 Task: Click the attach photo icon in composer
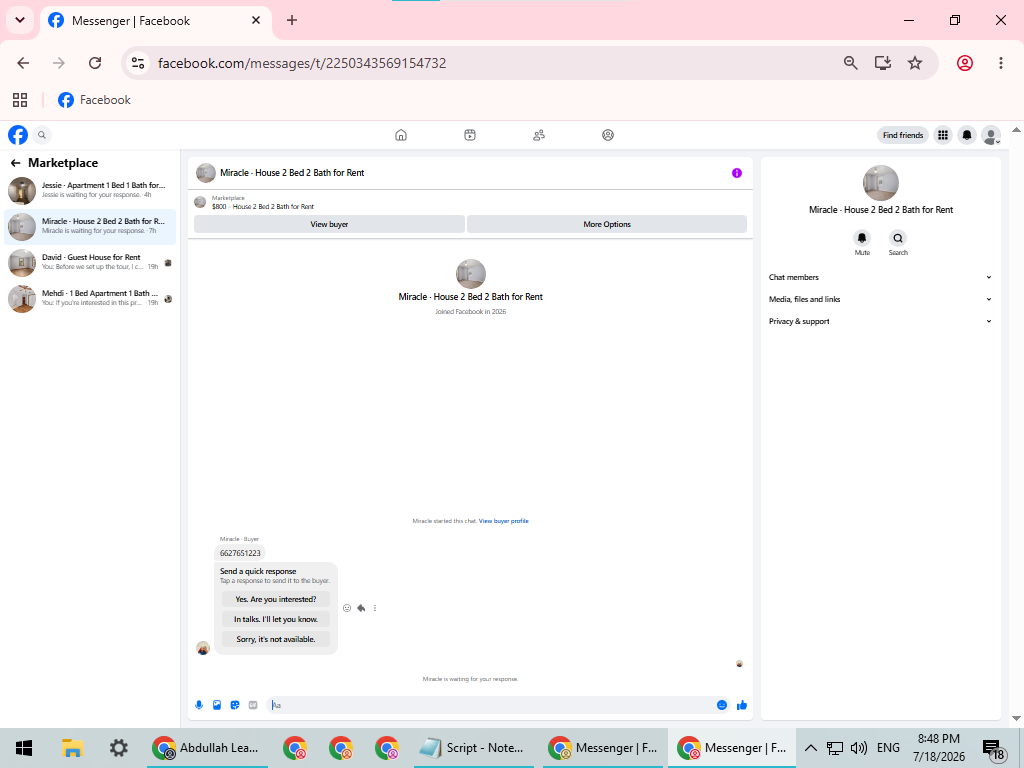point(217,705)
